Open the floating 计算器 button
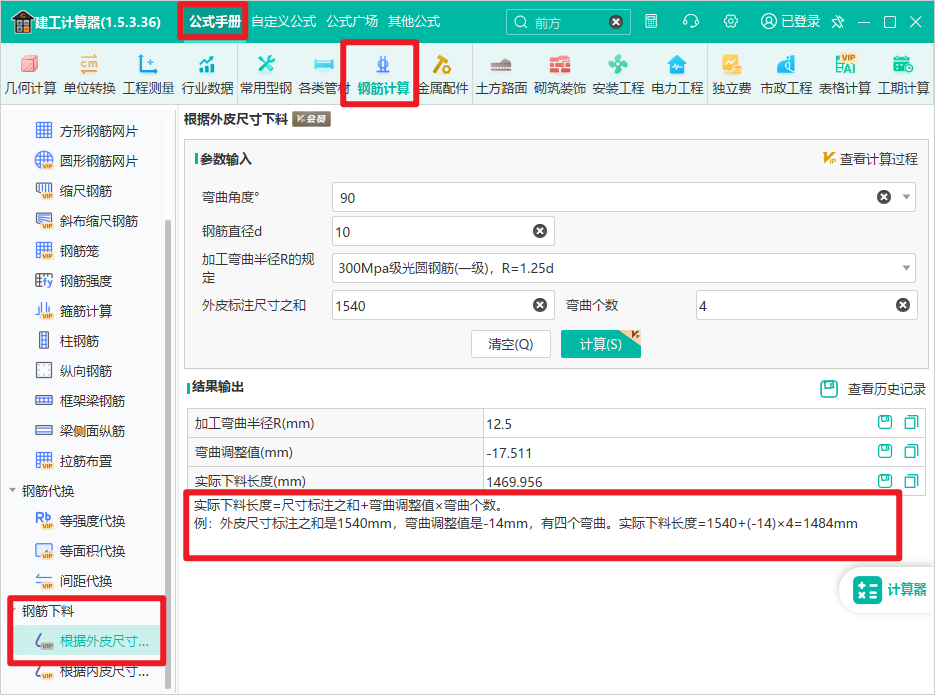935x695 pixels. click(x=888, y=589)
